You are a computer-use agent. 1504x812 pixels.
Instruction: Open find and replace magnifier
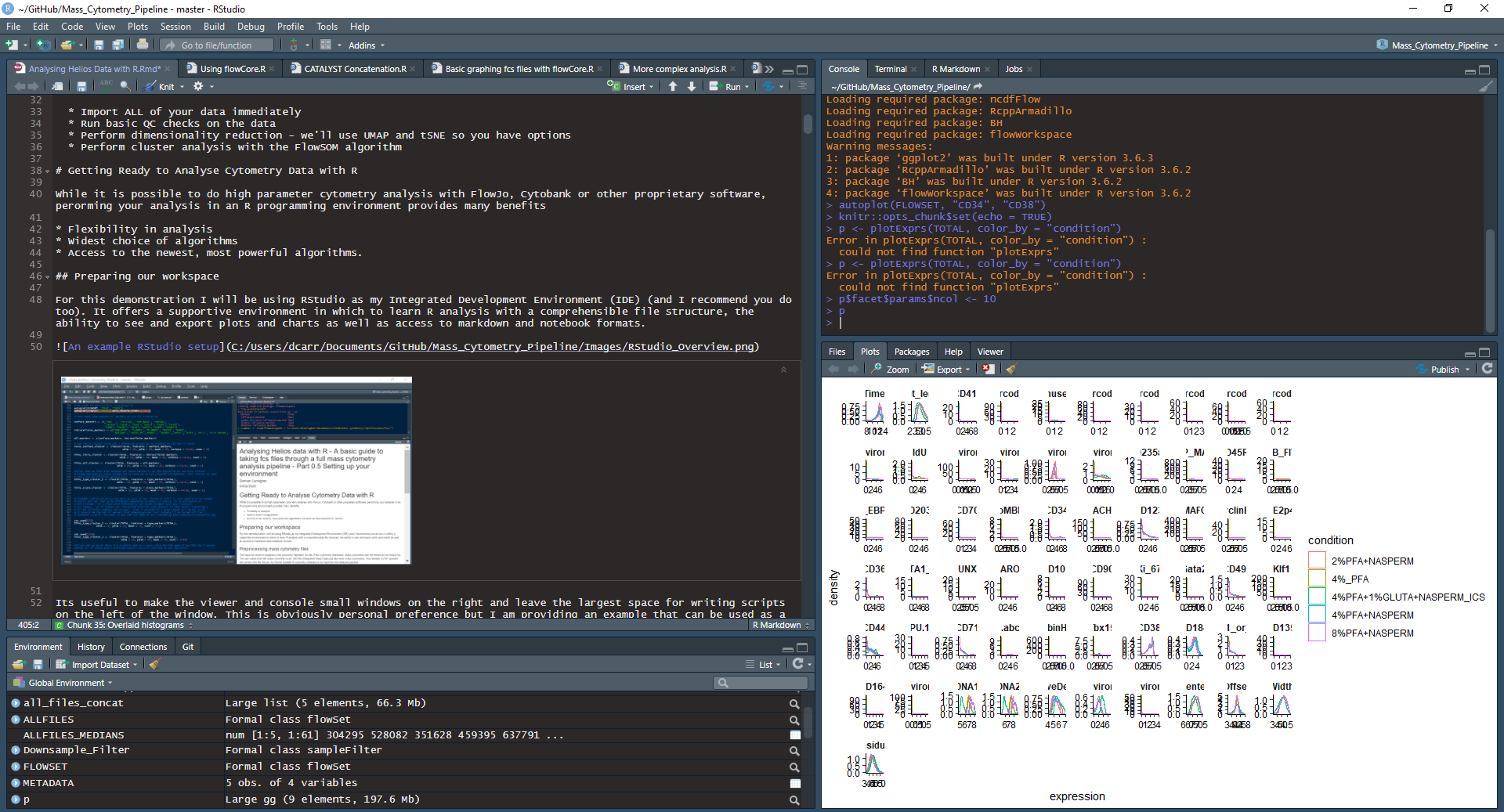click(x=125, y=86)
